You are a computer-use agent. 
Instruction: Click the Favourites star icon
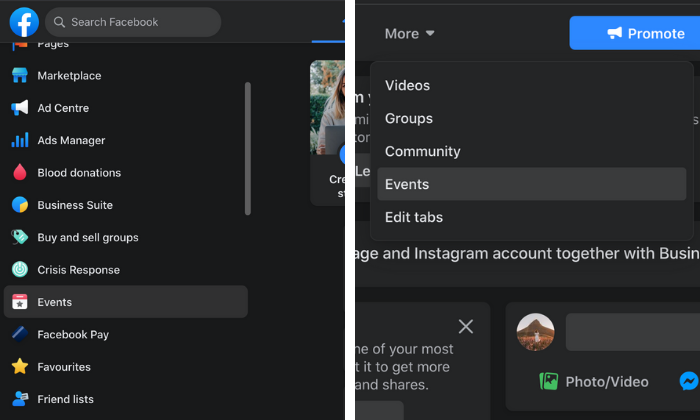pos(20,366)
